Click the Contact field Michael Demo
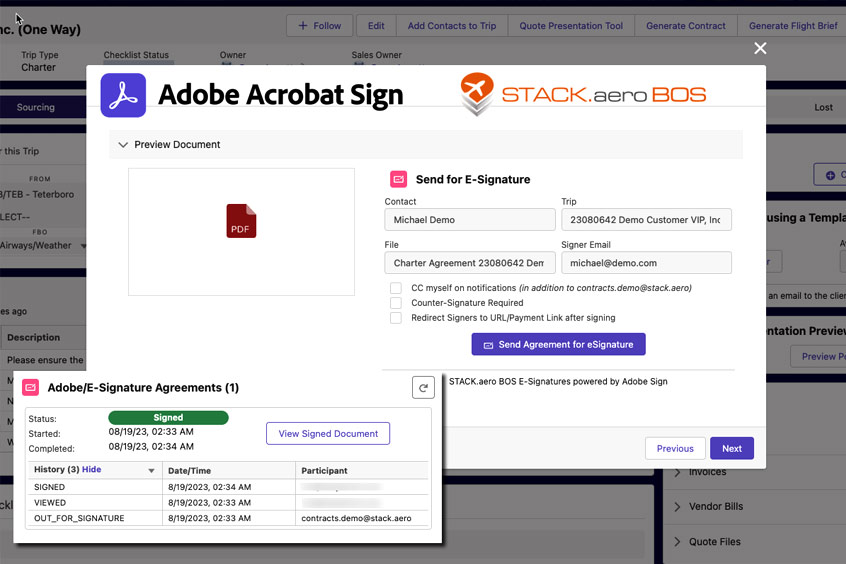The width and height of the screenshot is (846, 564). (470, 220)
